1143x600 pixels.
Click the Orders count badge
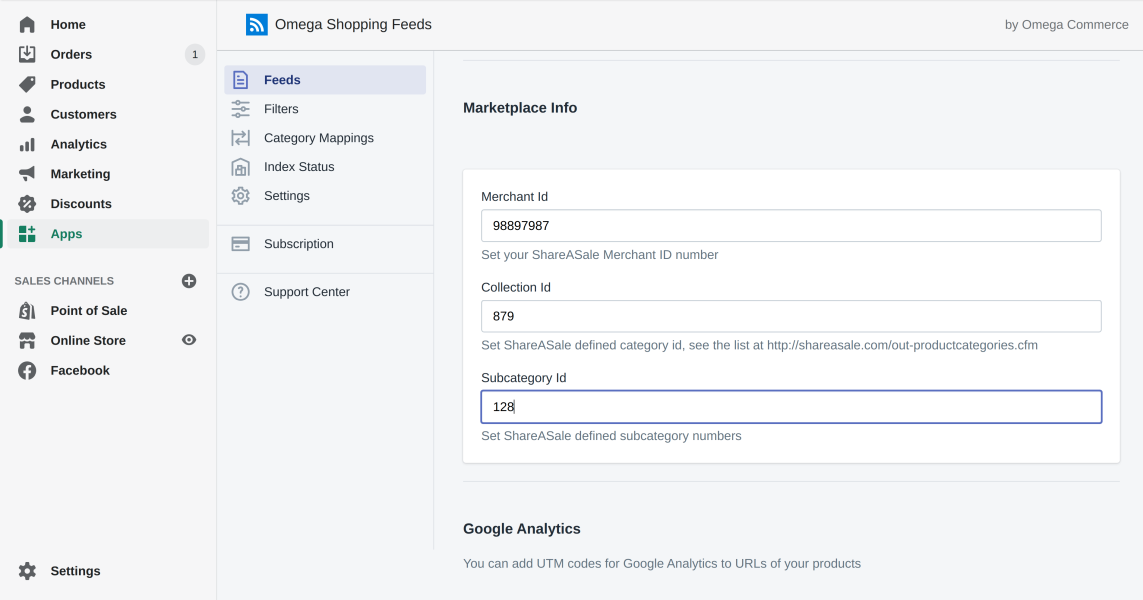(x=195, y=55)
